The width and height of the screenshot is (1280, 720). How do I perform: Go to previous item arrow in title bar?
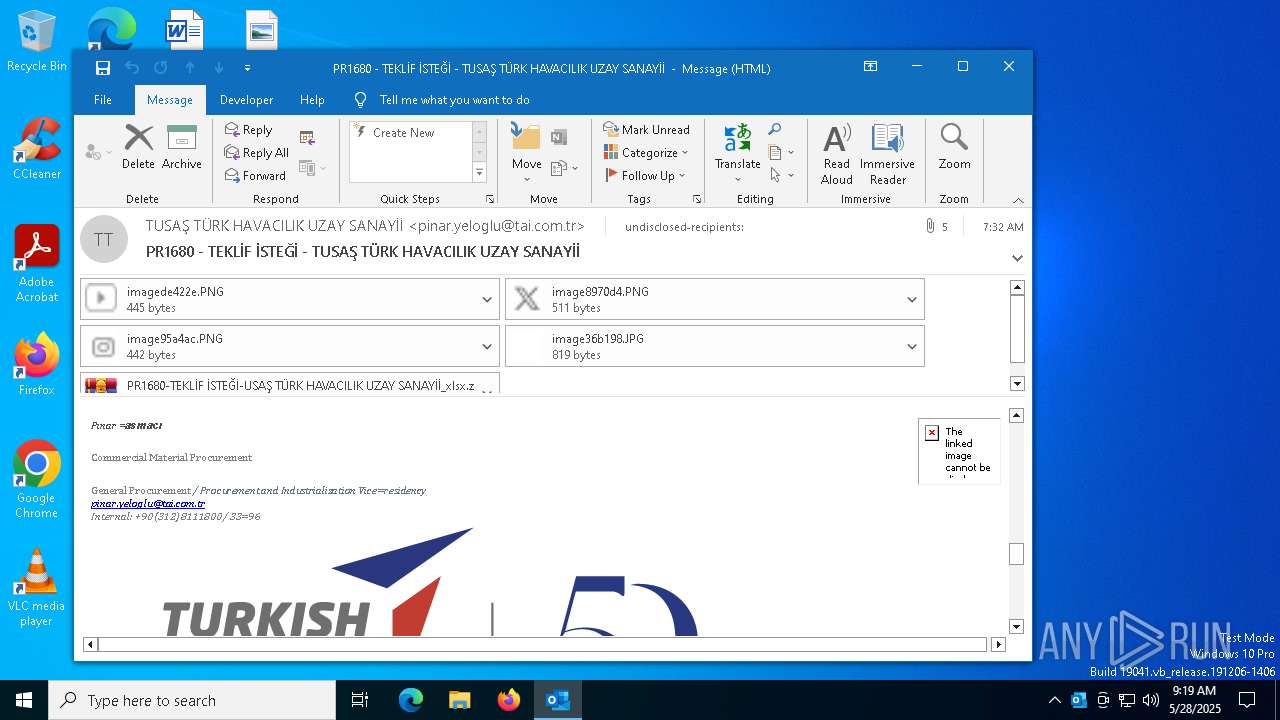[x=190, y=68]
